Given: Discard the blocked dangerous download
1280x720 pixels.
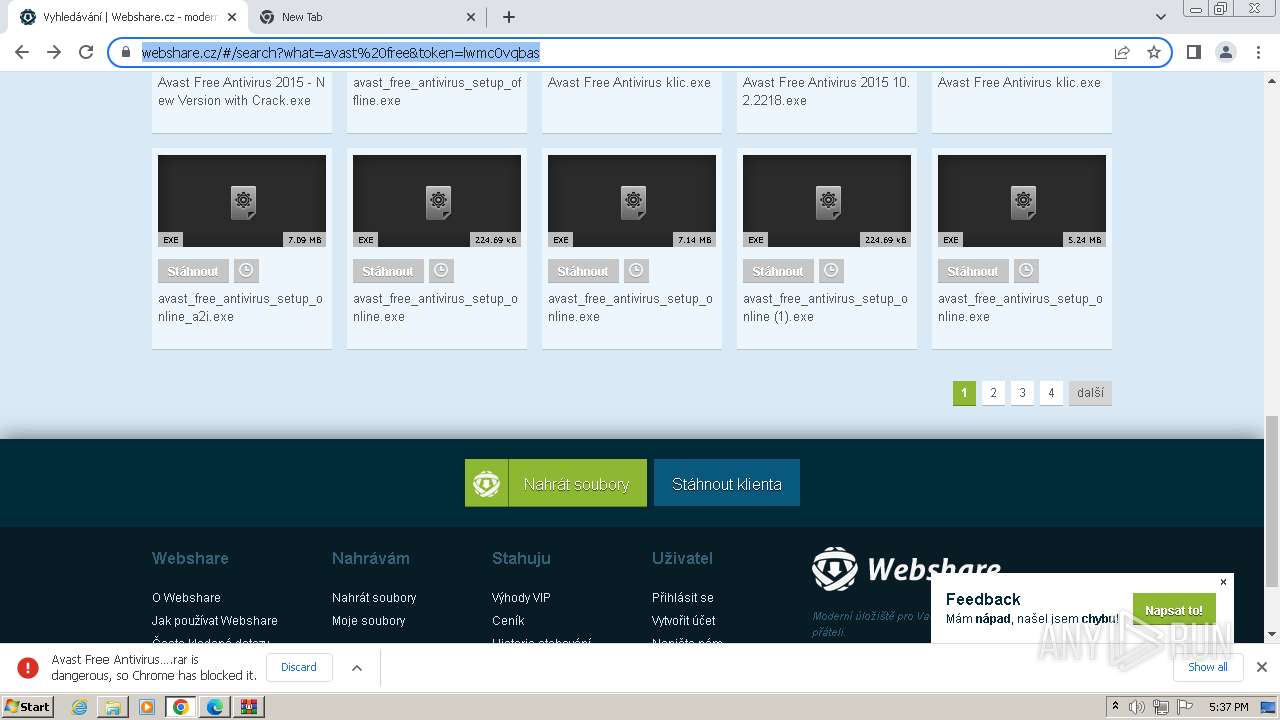Looking at the screenshot, I should 299,667.
